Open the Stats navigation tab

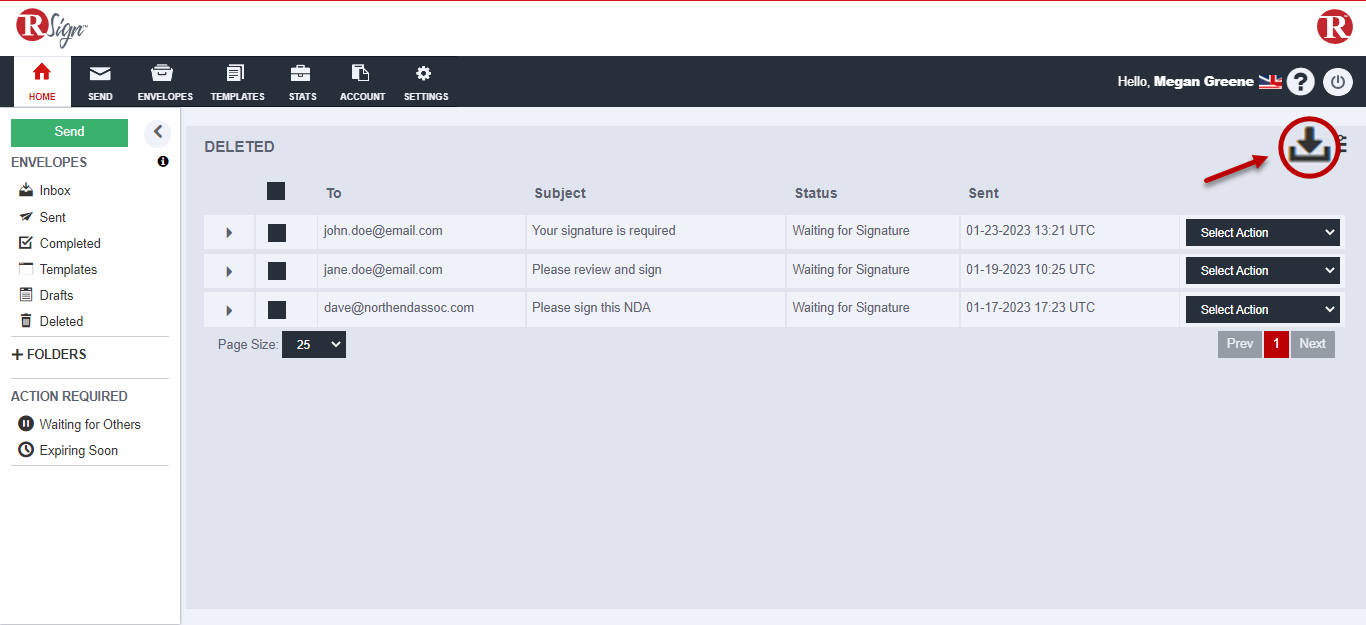coord(302,82)
